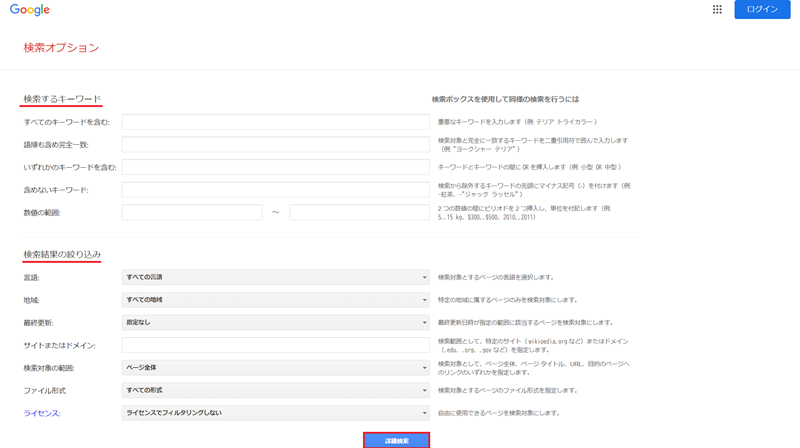Click the 検索結果の絞り込み section heading

coord(62,254)
